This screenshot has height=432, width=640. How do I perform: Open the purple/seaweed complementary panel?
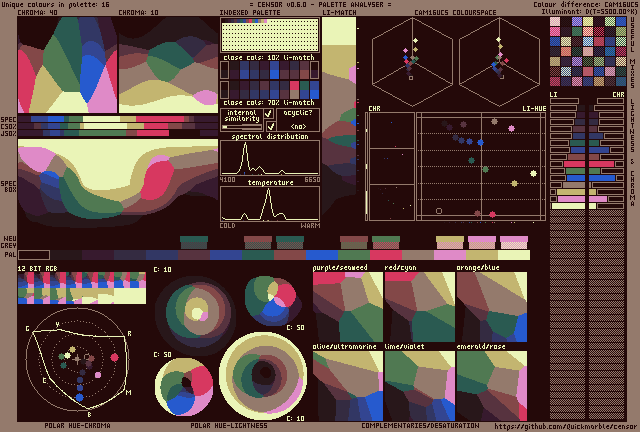(x=348, y=307)
